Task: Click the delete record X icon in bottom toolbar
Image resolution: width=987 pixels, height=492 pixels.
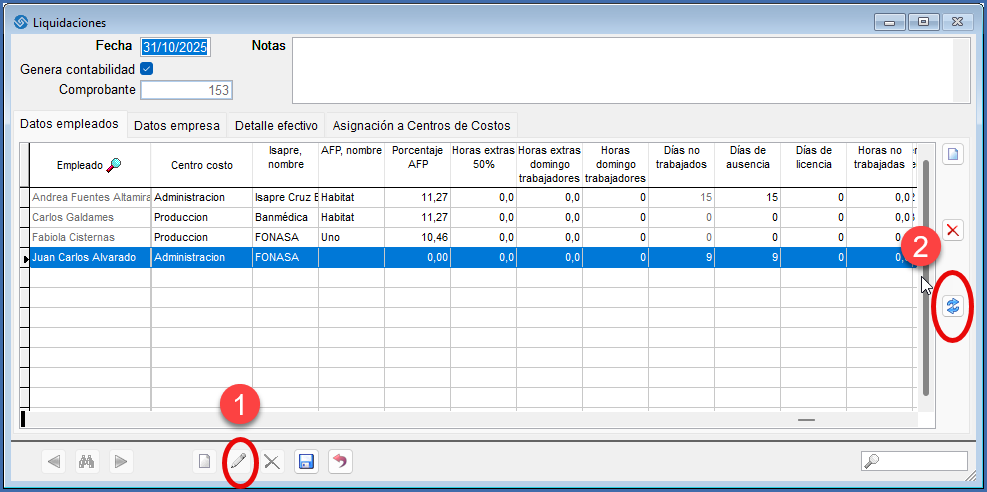Action: (x=272, y=462)
